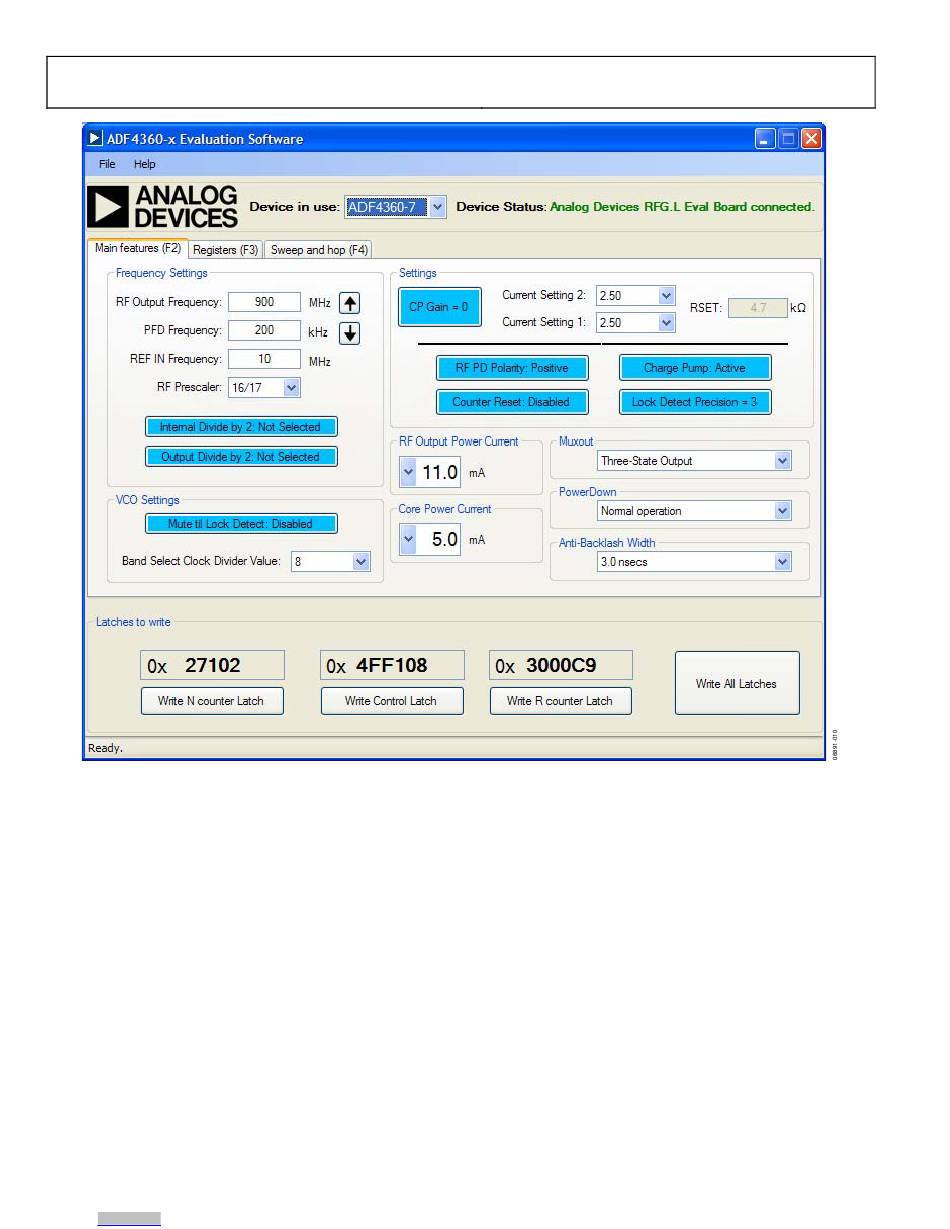Open the Anti-Backlash Width dropdown
Screen dimensions: 950x1229
tap(783, 563)
